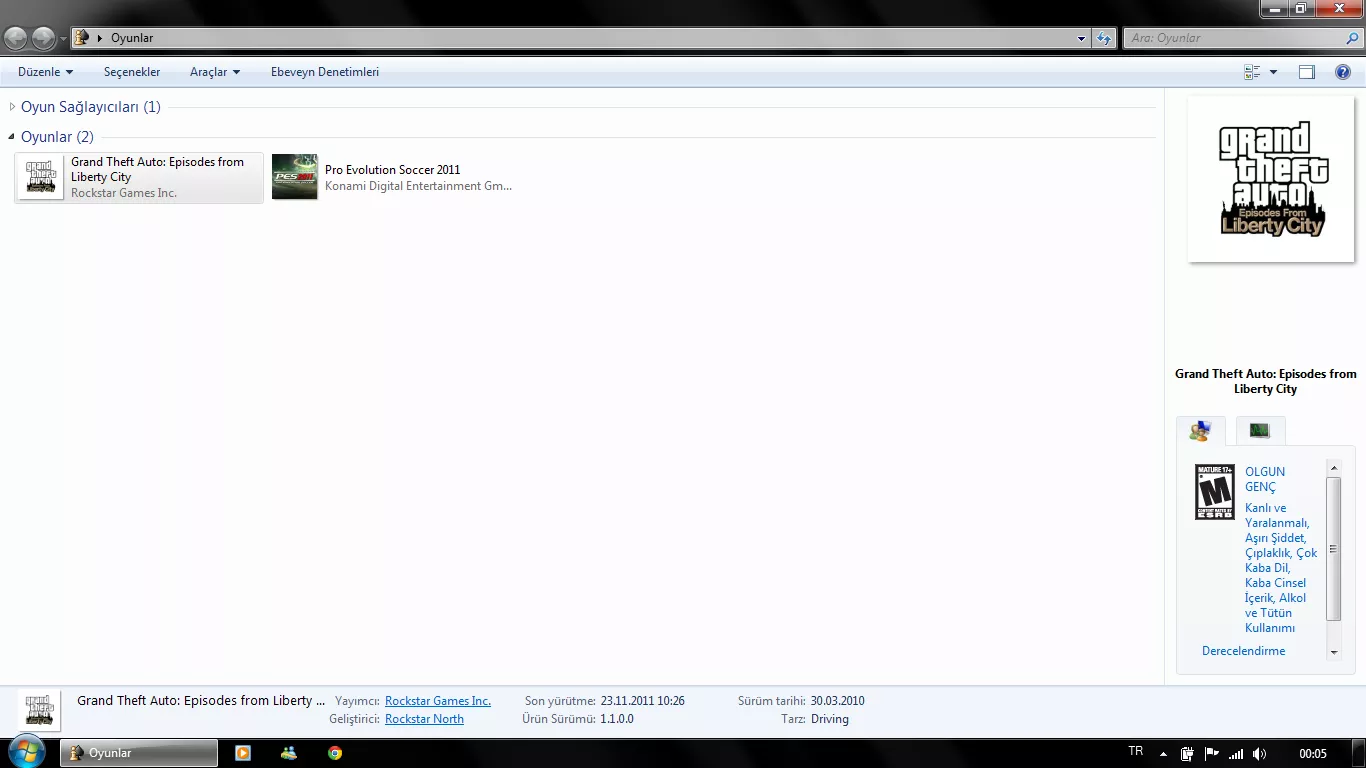Click the Games folder icon in the address bar

pos(82,38)
